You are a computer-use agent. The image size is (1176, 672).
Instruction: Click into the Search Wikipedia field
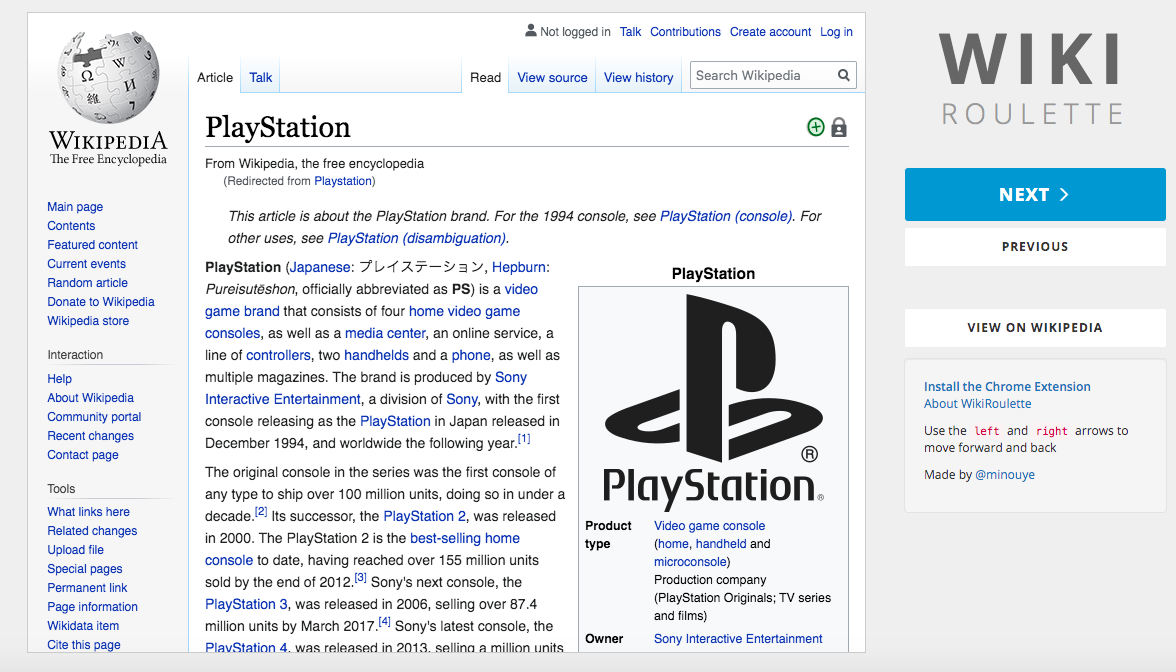(760, 75)
